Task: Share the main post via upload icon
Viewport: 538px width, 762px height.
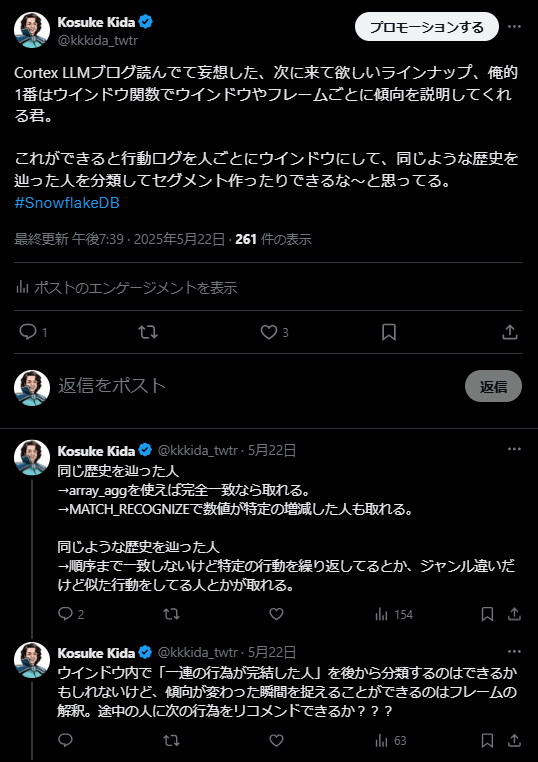Action: click(x=509, y=332)
